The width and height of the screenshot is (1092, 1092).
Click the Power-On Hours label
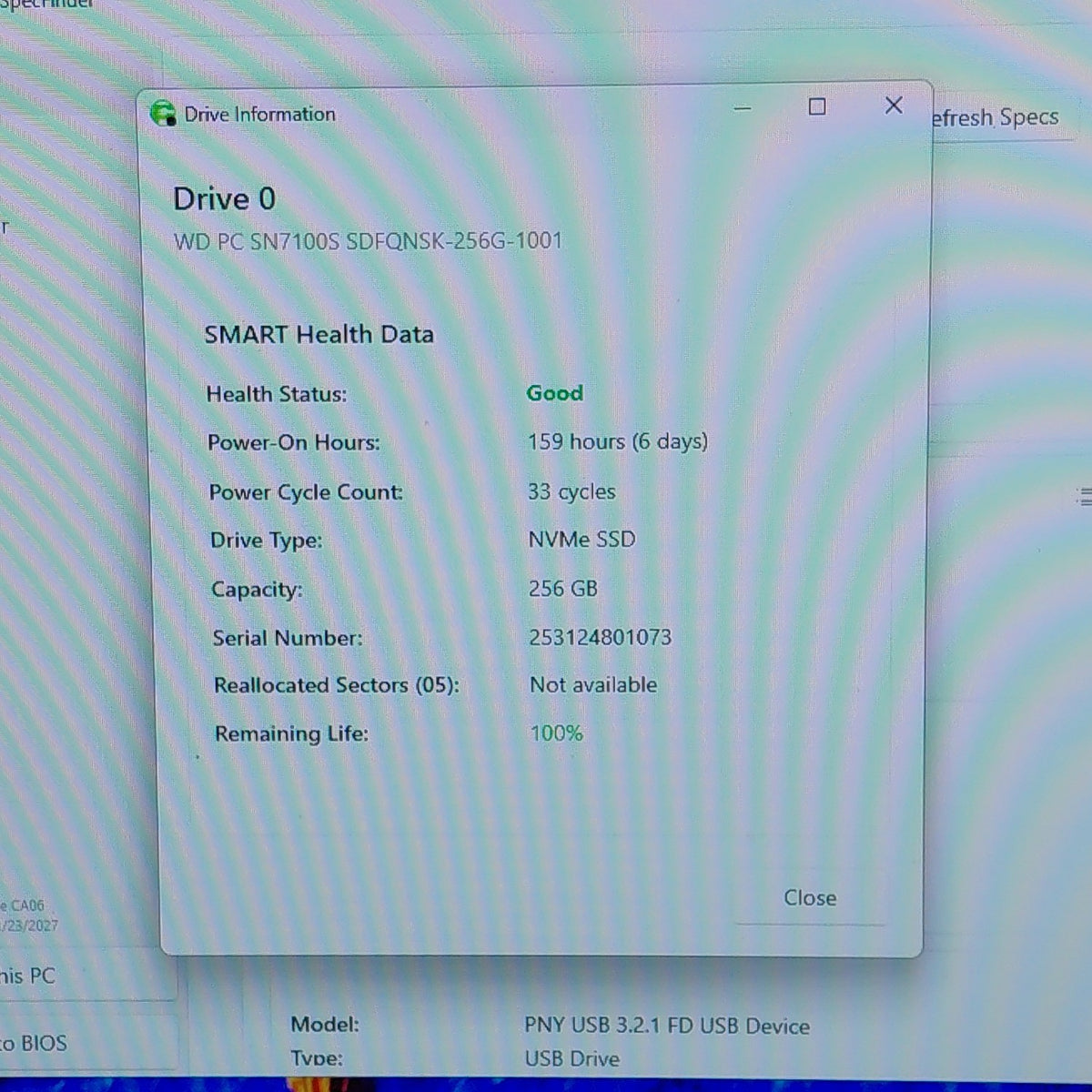(294, 442)
